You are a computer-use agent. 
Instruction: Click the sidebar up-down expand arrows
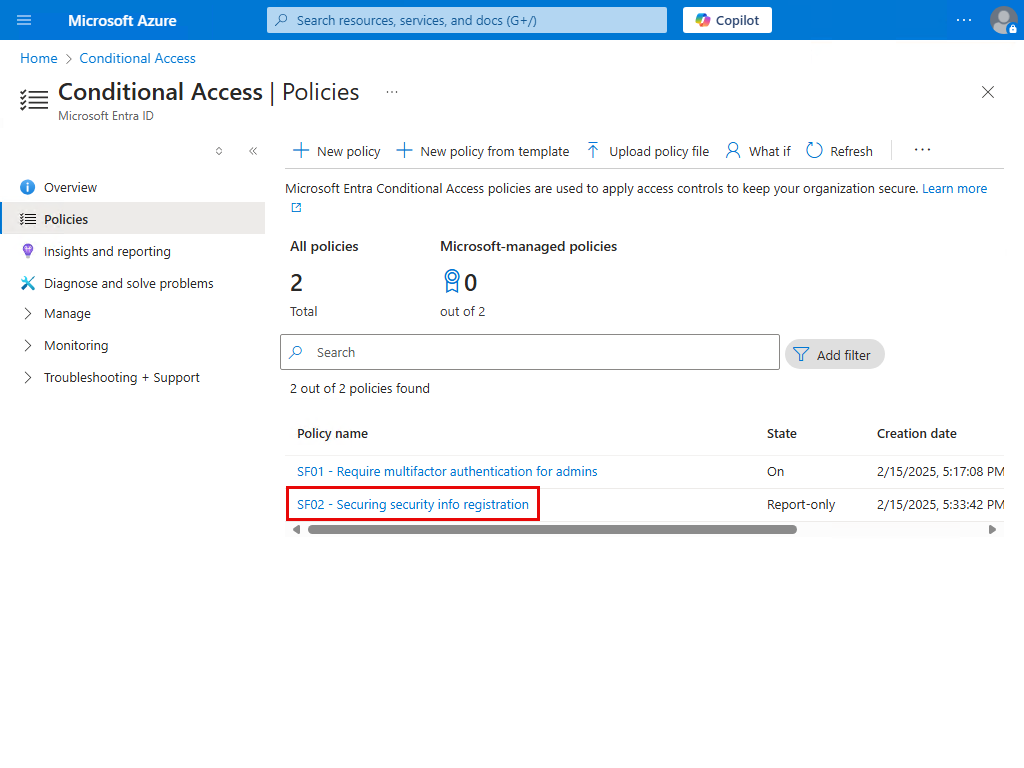219,151
